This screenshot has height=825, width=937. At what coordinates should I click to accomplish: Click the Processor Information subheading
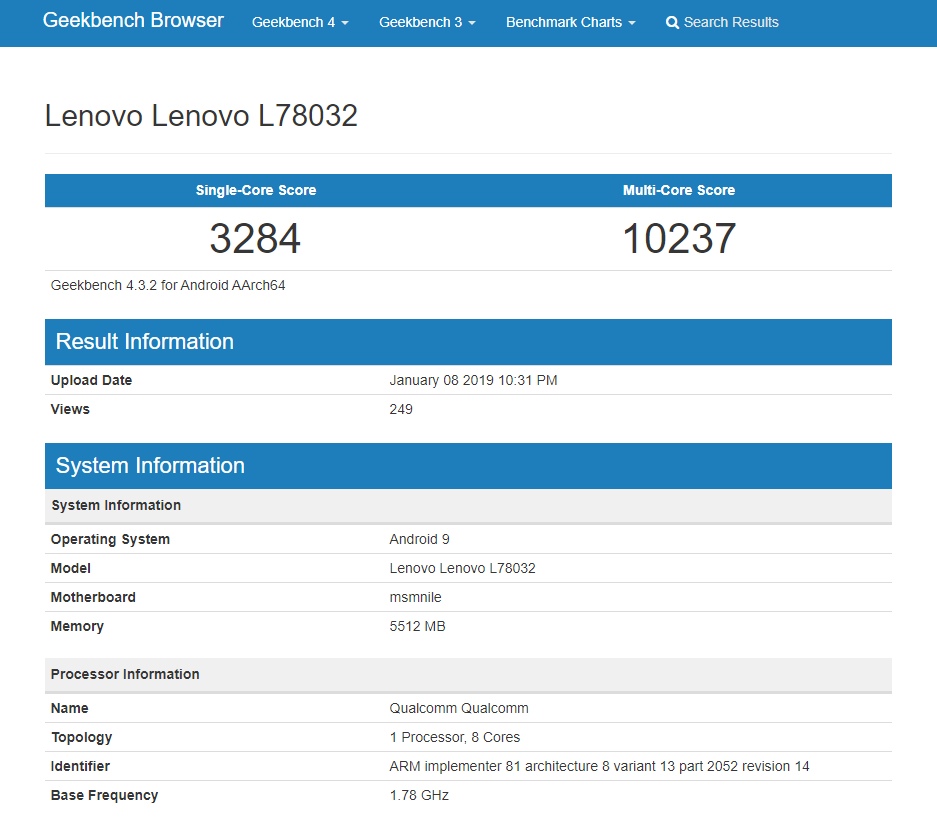point(125,674)
